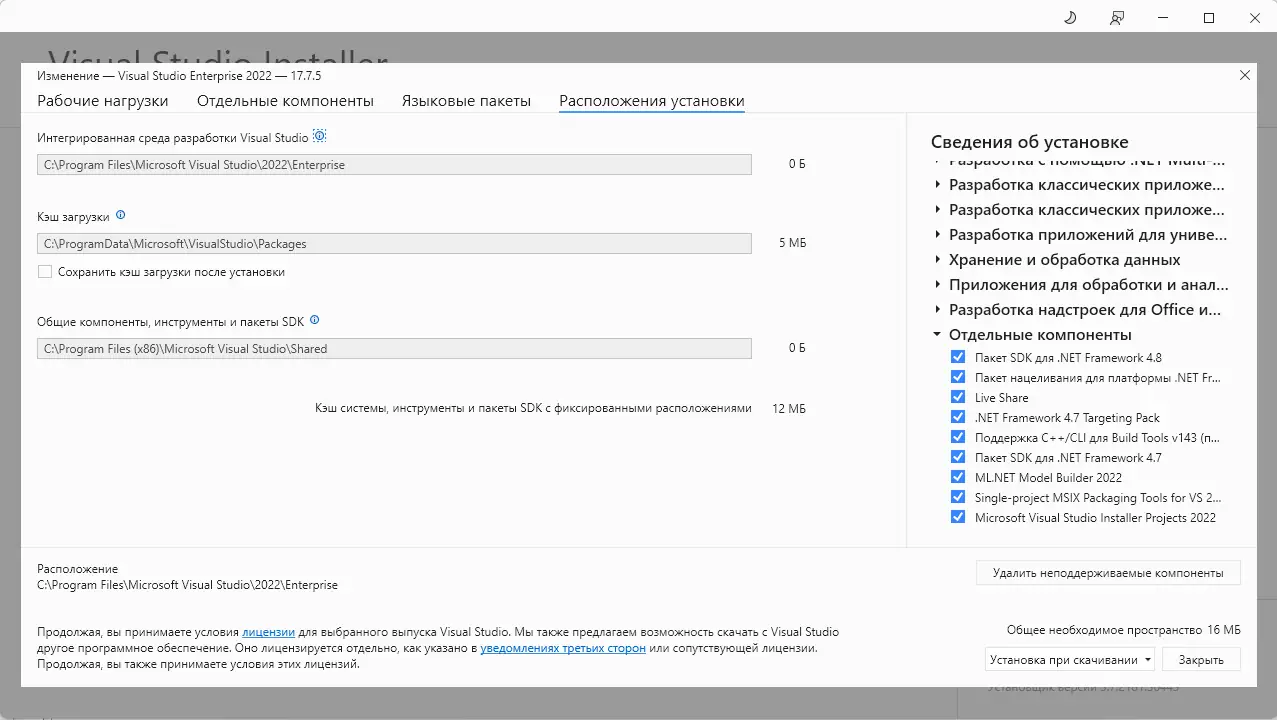Enable Сохранить кэш загрузки после установки

45,272
